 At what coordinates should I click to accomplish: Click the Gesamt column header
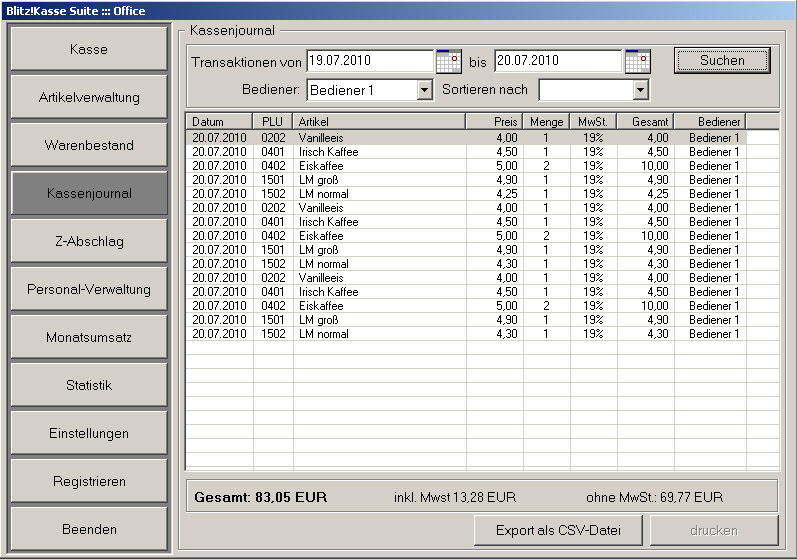pyautogui.click(x=646, y=121)
